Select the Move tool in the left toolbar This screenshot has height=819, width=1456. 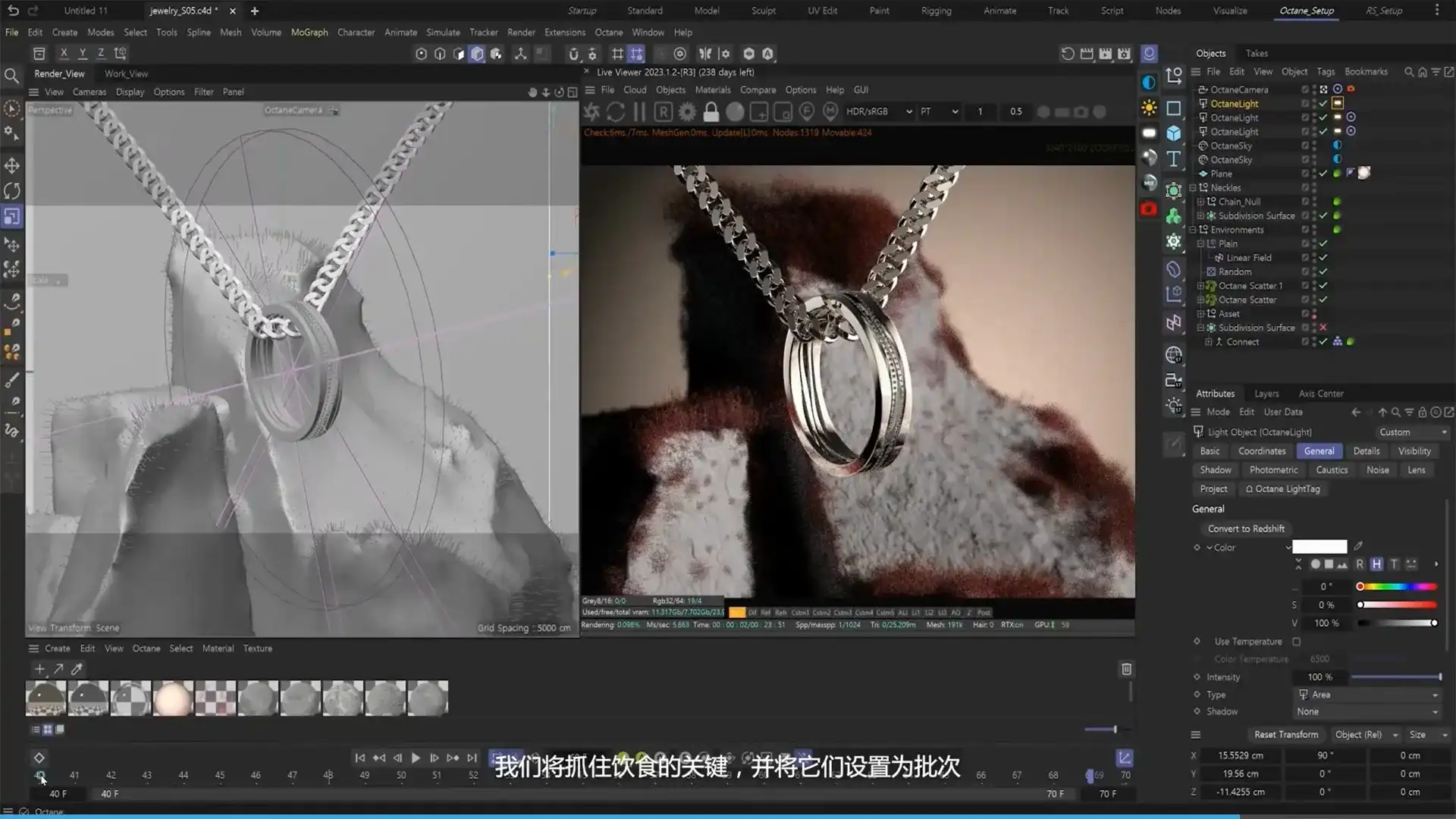click(11, 165)
